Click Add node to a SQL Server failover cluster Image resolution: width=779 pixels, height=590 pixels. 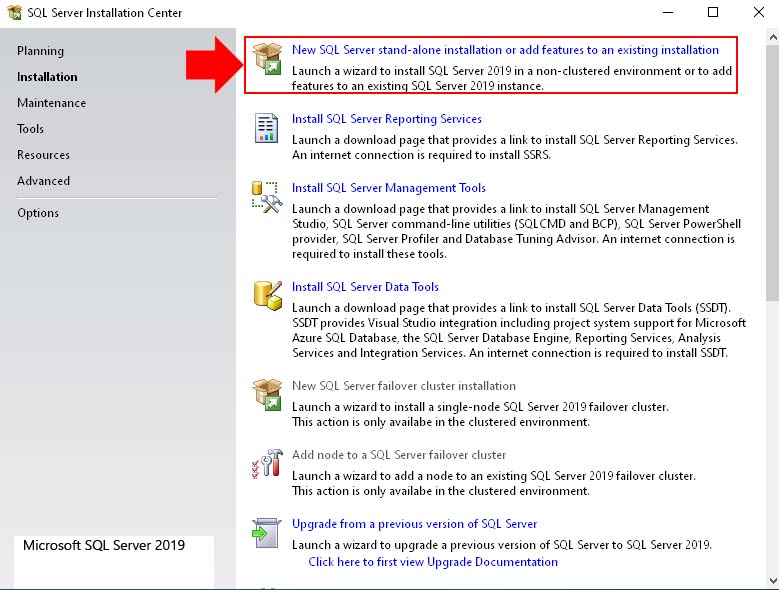tap(399, 455)
